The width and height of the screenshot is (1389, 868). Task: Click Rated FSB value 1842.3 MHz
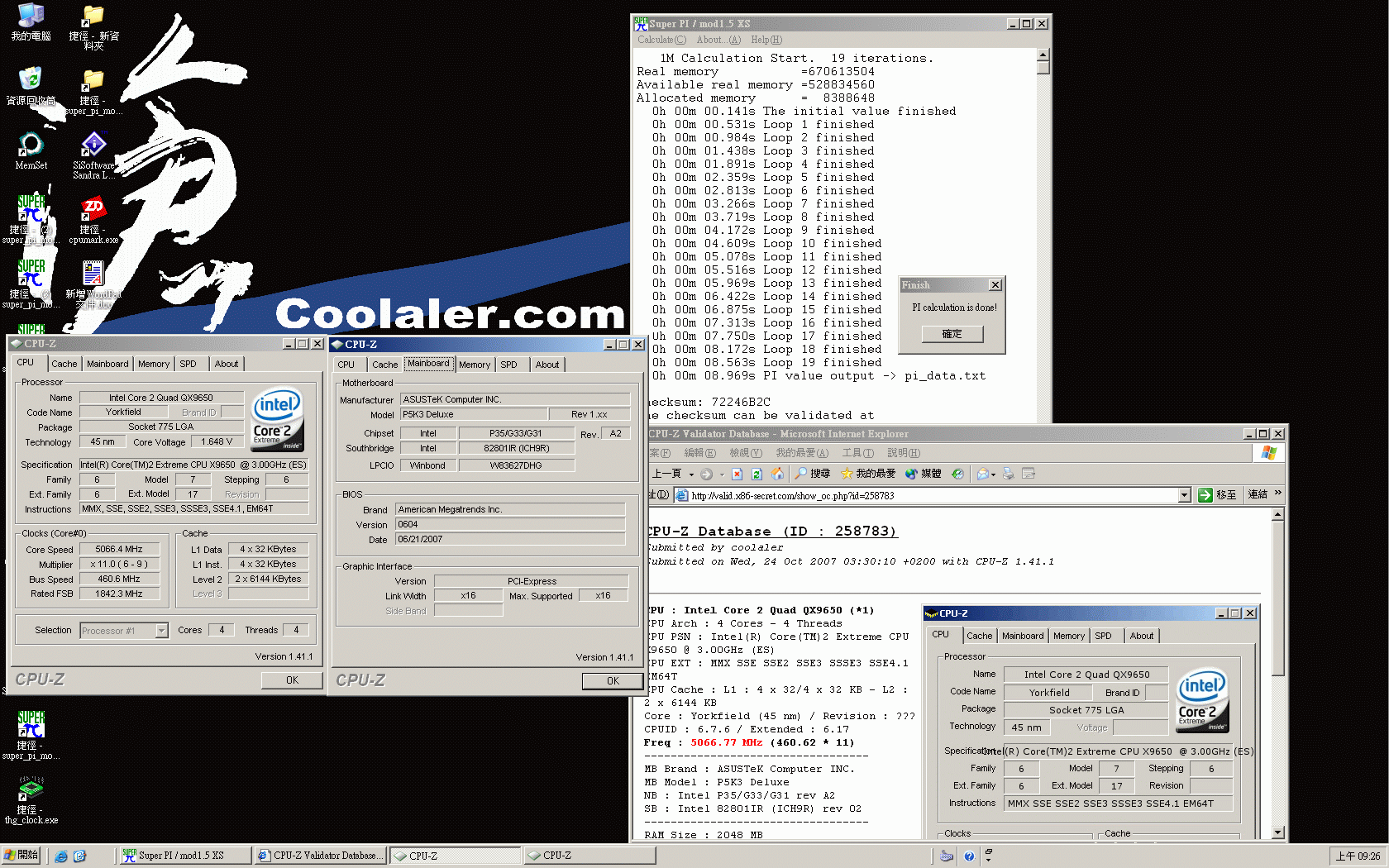coord(119,594)
